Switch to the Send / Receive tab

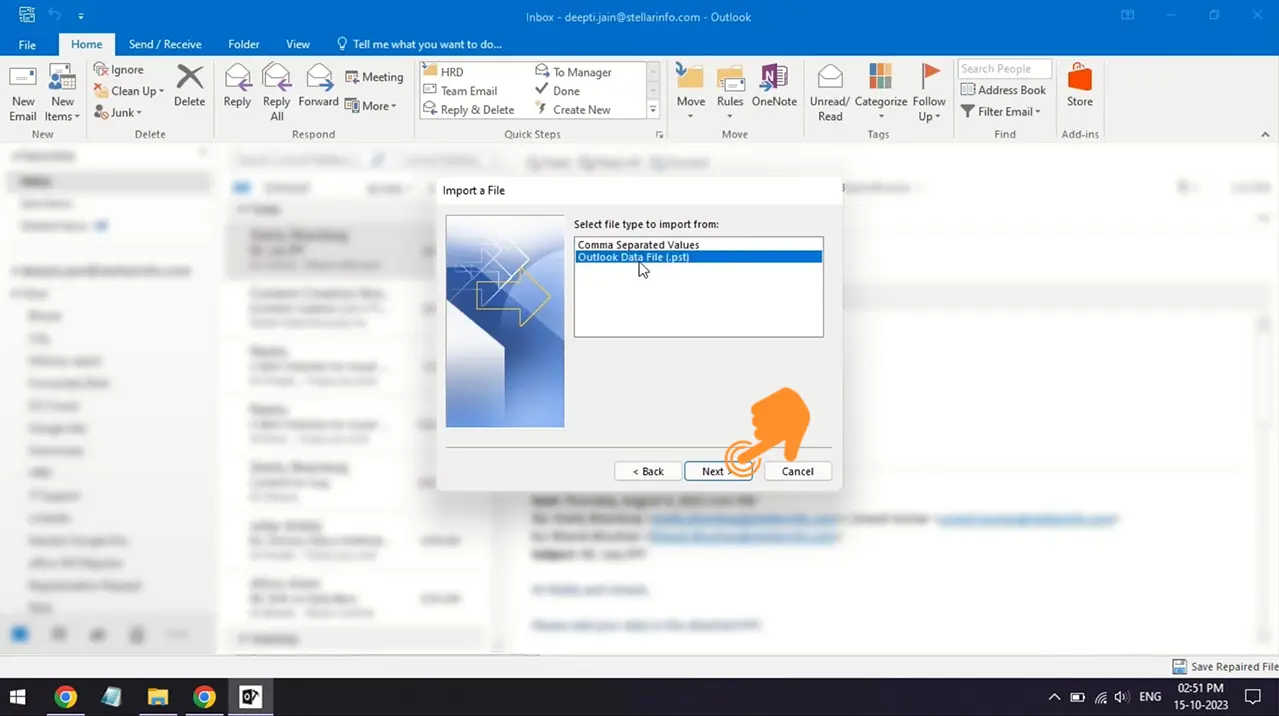click(x=165, y=44)
